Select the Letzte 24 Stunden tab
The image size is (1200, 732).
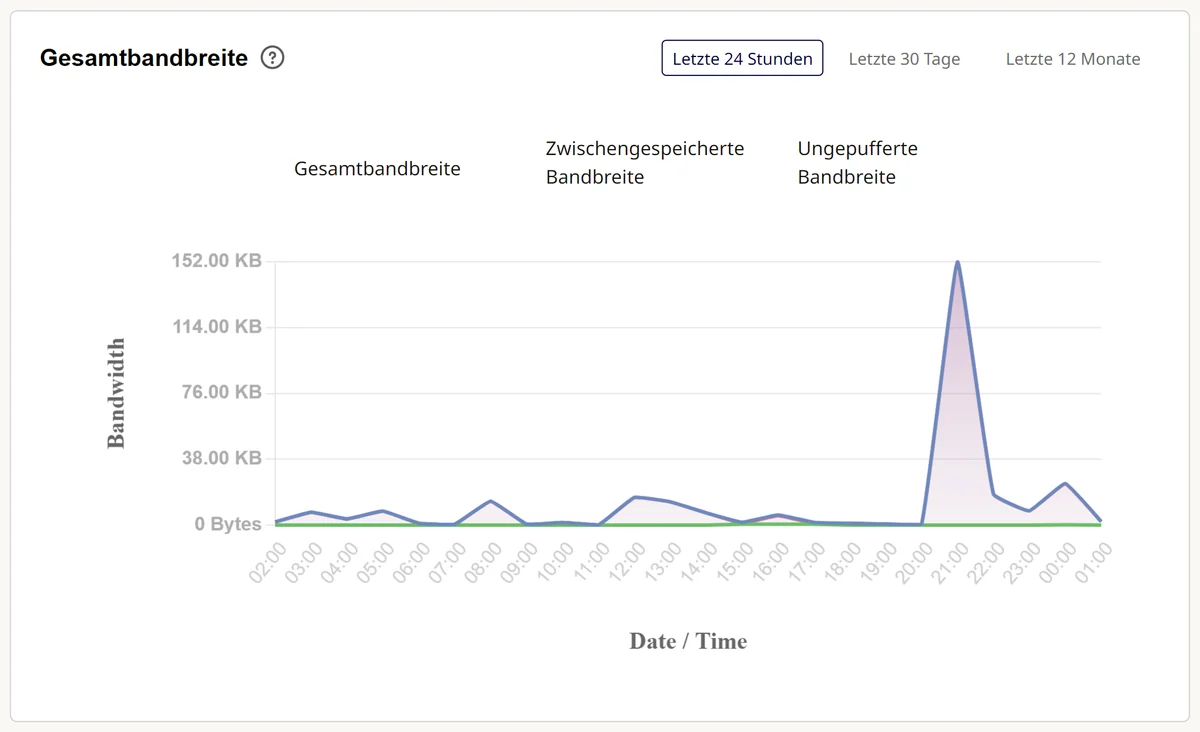(x=742, y=58)
